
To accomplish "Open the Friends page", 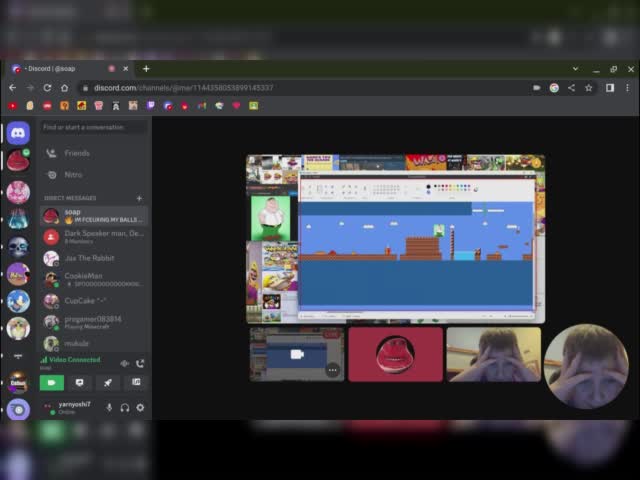I will point(94,153).
